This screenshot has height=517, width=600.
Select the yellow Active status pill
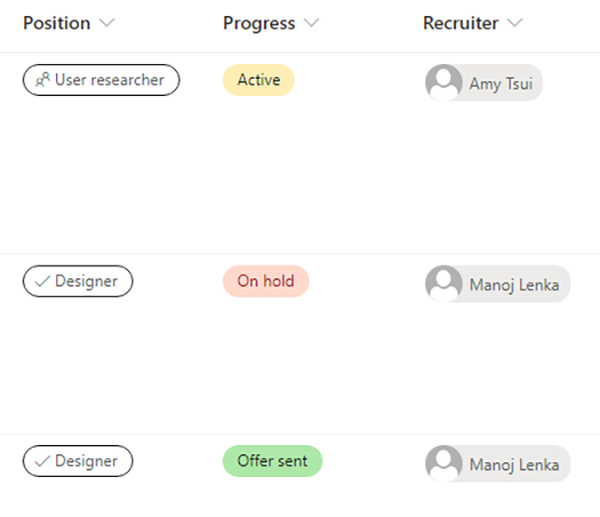click(x=259, y=80)
